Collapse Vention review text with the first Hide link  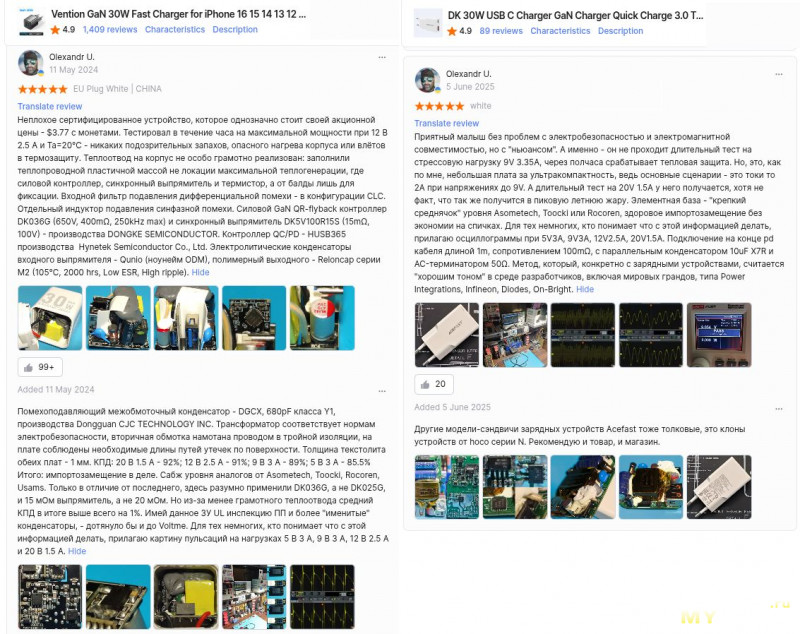201,272
